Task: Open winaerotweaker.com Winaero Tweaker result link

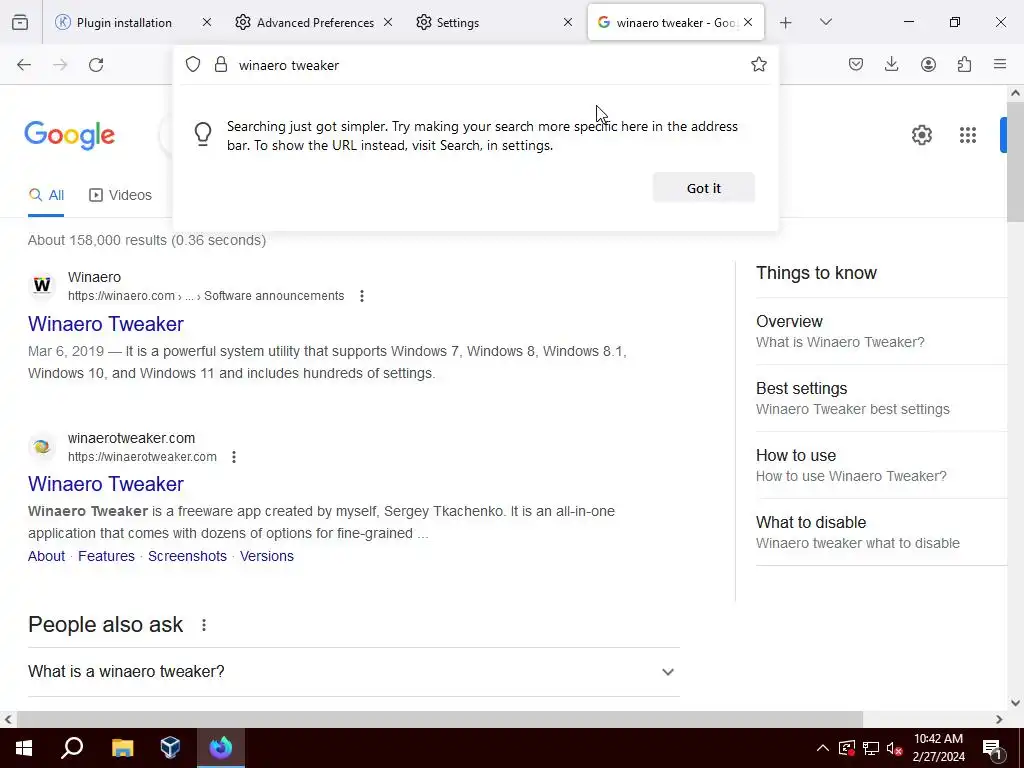Action: point(106,484)
